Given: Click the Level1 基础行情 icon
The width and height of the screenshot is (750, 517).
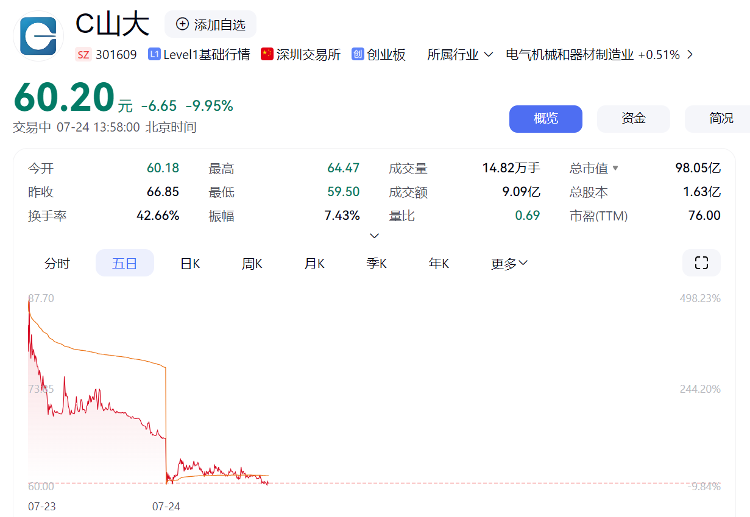Looking at the screenshot, I should coord(154,55).
